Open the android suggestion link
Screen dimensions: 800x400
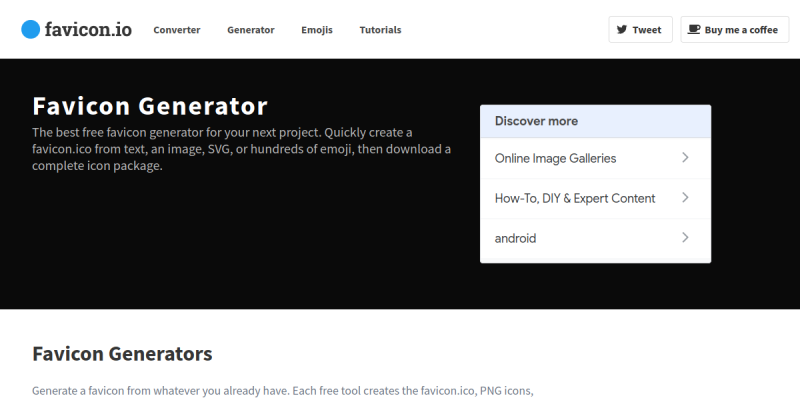point(595,238)
